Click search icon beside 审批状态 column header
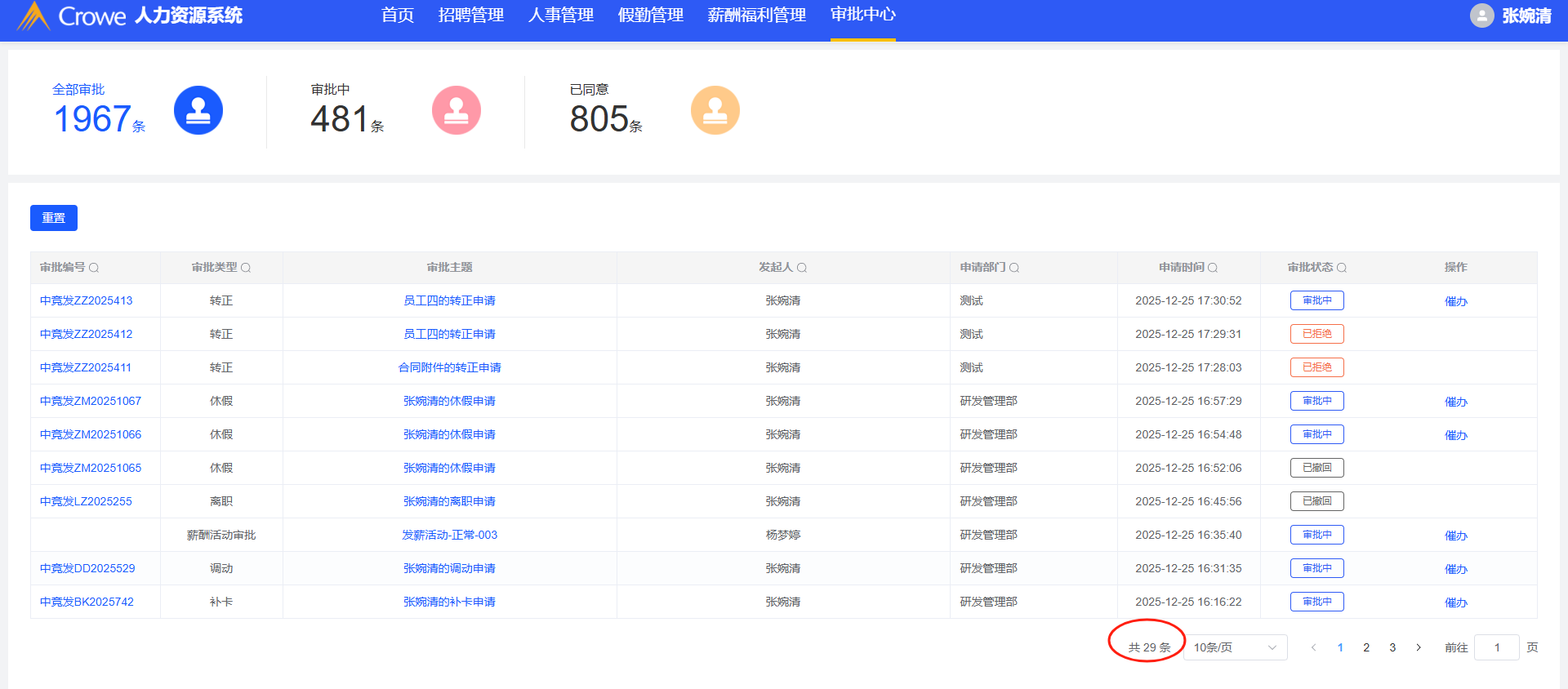Screen dimensions: 1568x689 point(1342,268)
